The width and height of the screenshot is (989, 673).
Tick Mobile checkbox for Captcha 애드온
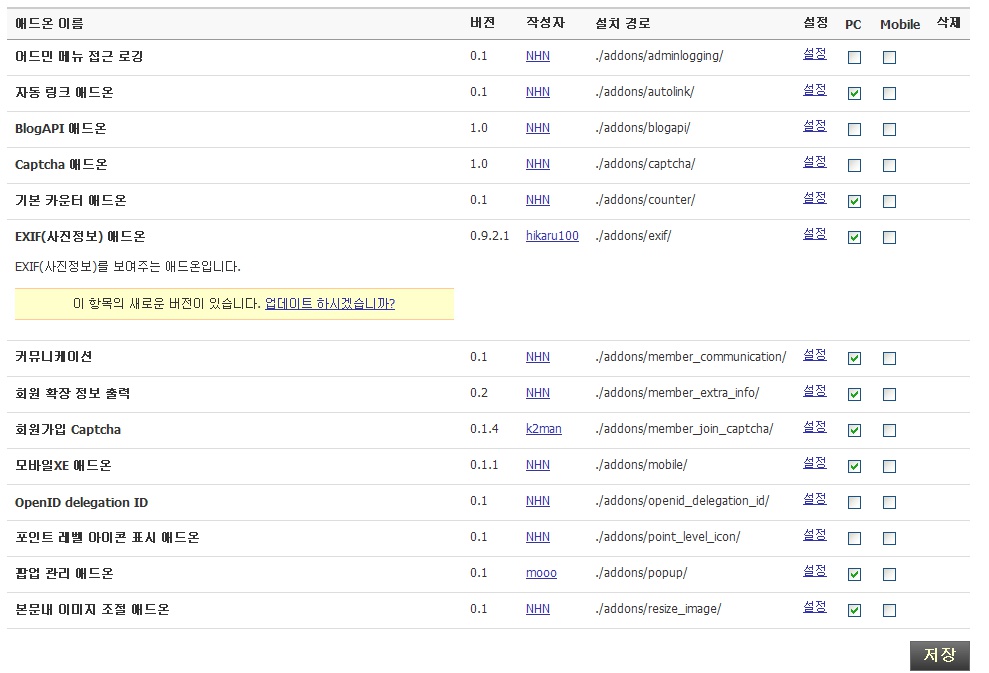tap(889, 165)
